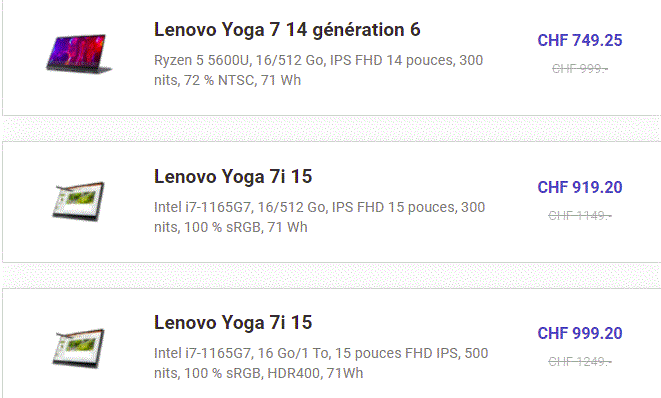The image size is (661, 398).
Task: Click the crossed-out CHF 999.- original price
Action: click(580, 68)
